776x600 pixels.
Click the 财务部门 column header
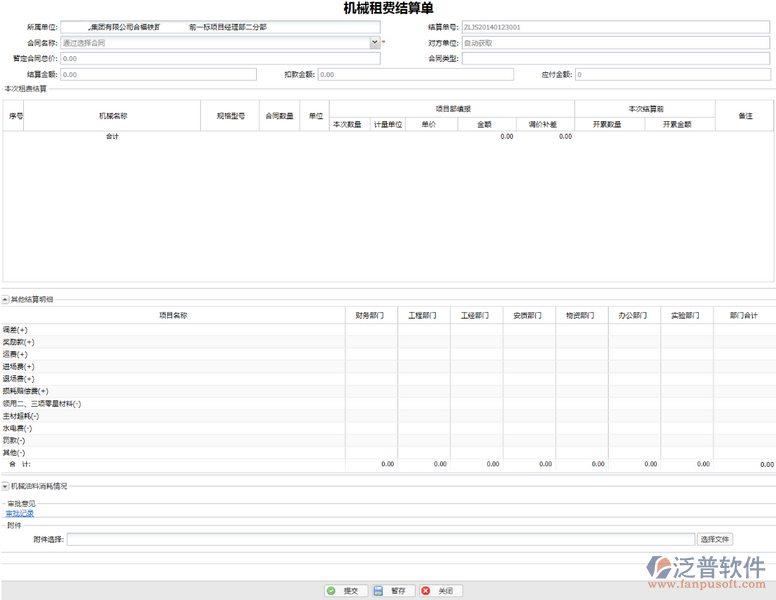coord(371,315)
